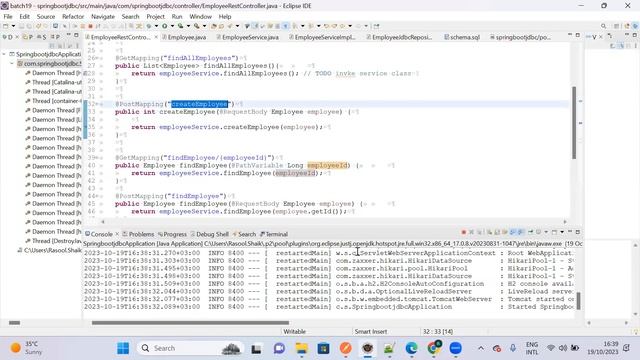The height and width of the screenshot is (360, 640).
Task: Open dropdown next to Run button
Action: click(172, 26)
